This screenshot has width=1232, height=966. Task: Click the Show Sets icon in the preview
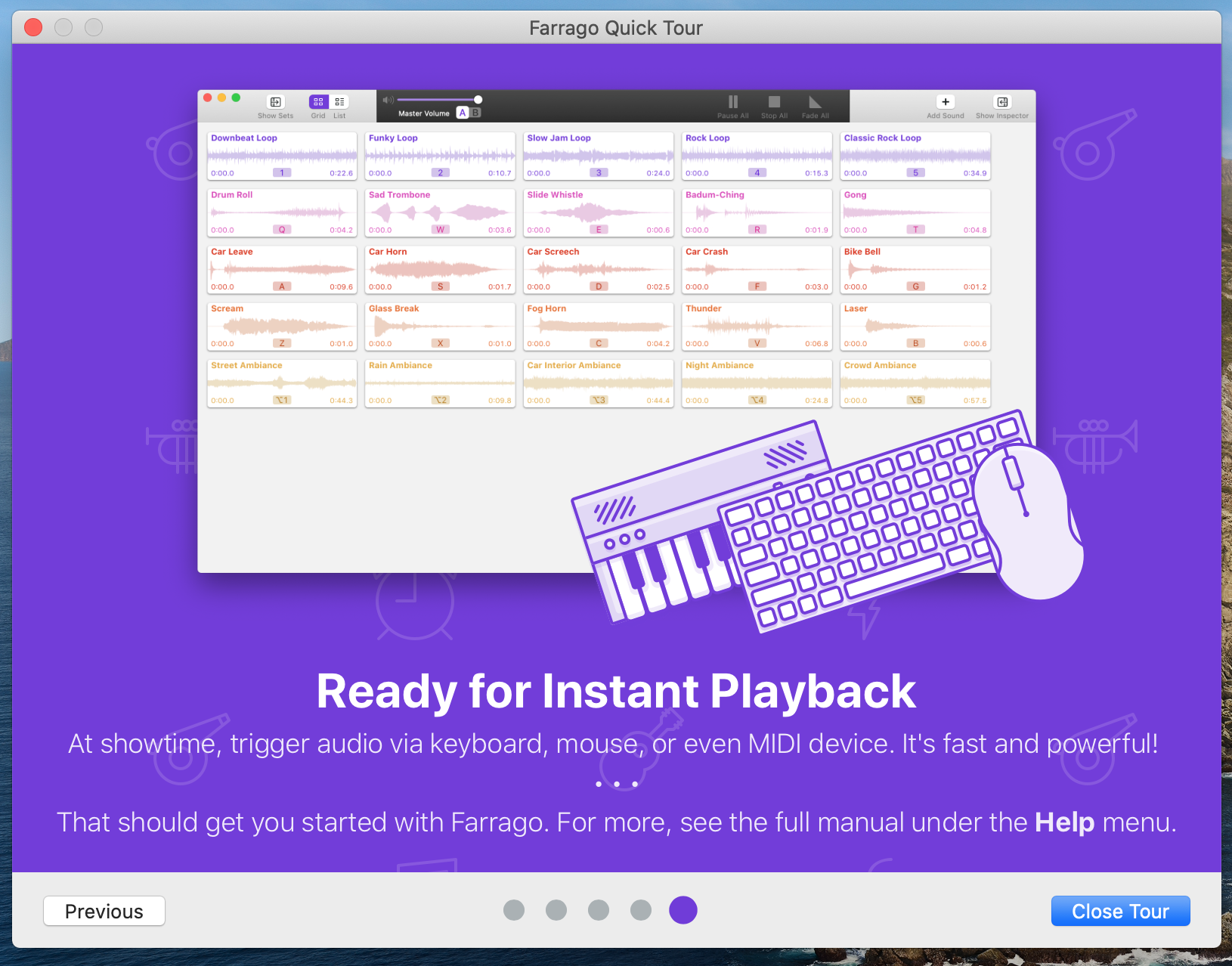pos(276,102)
